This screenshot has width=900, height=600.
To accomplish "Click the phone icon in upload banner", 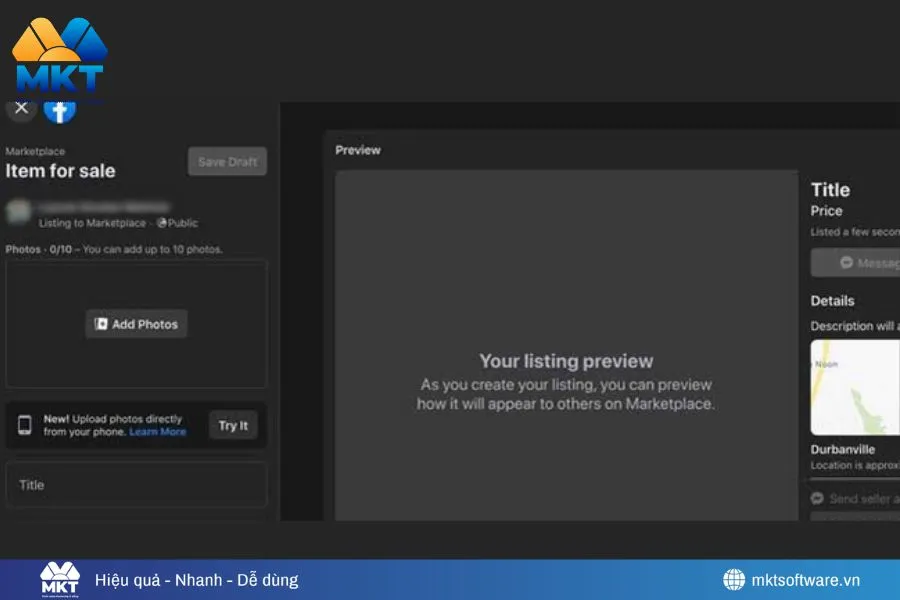I will (25, 425).
